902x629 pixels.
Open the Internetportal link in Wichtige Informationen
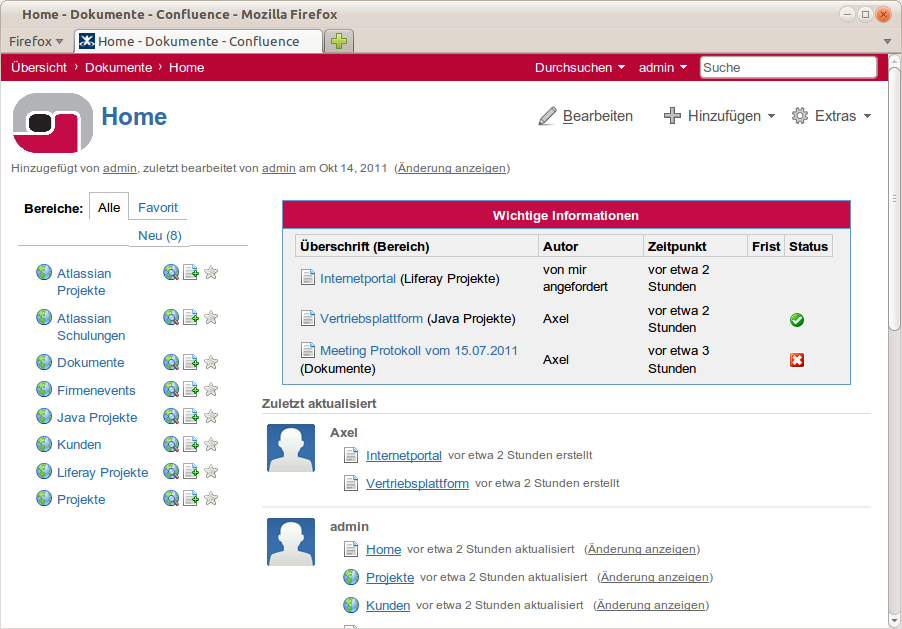click(x=358, y=278)
